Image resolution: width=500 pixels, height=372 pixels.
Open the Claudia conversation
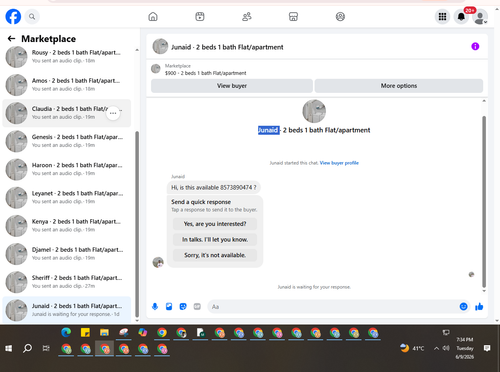(x=67, y=113)
